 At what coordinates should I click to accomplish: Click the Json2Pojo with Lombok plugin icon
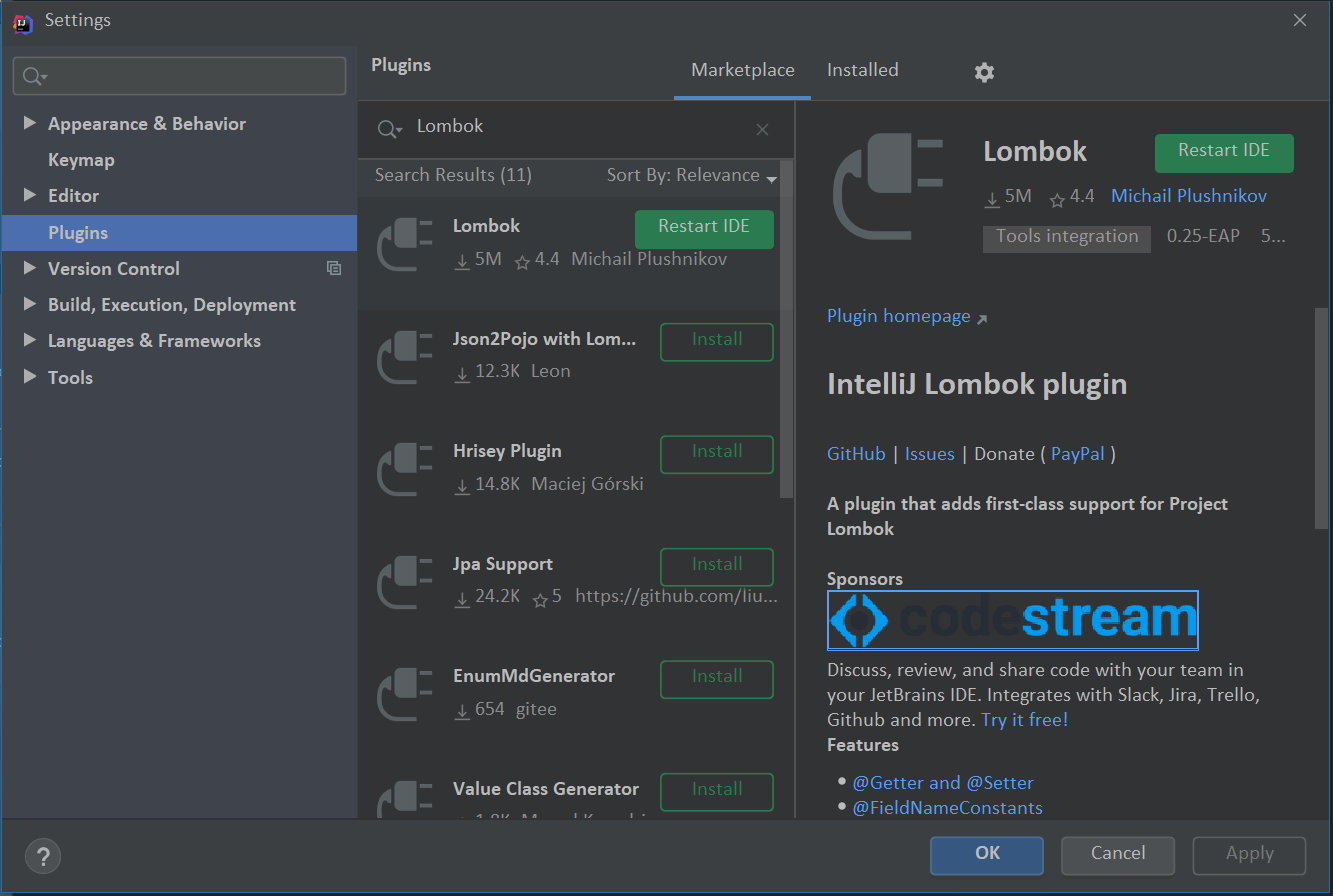pos(405,358)
